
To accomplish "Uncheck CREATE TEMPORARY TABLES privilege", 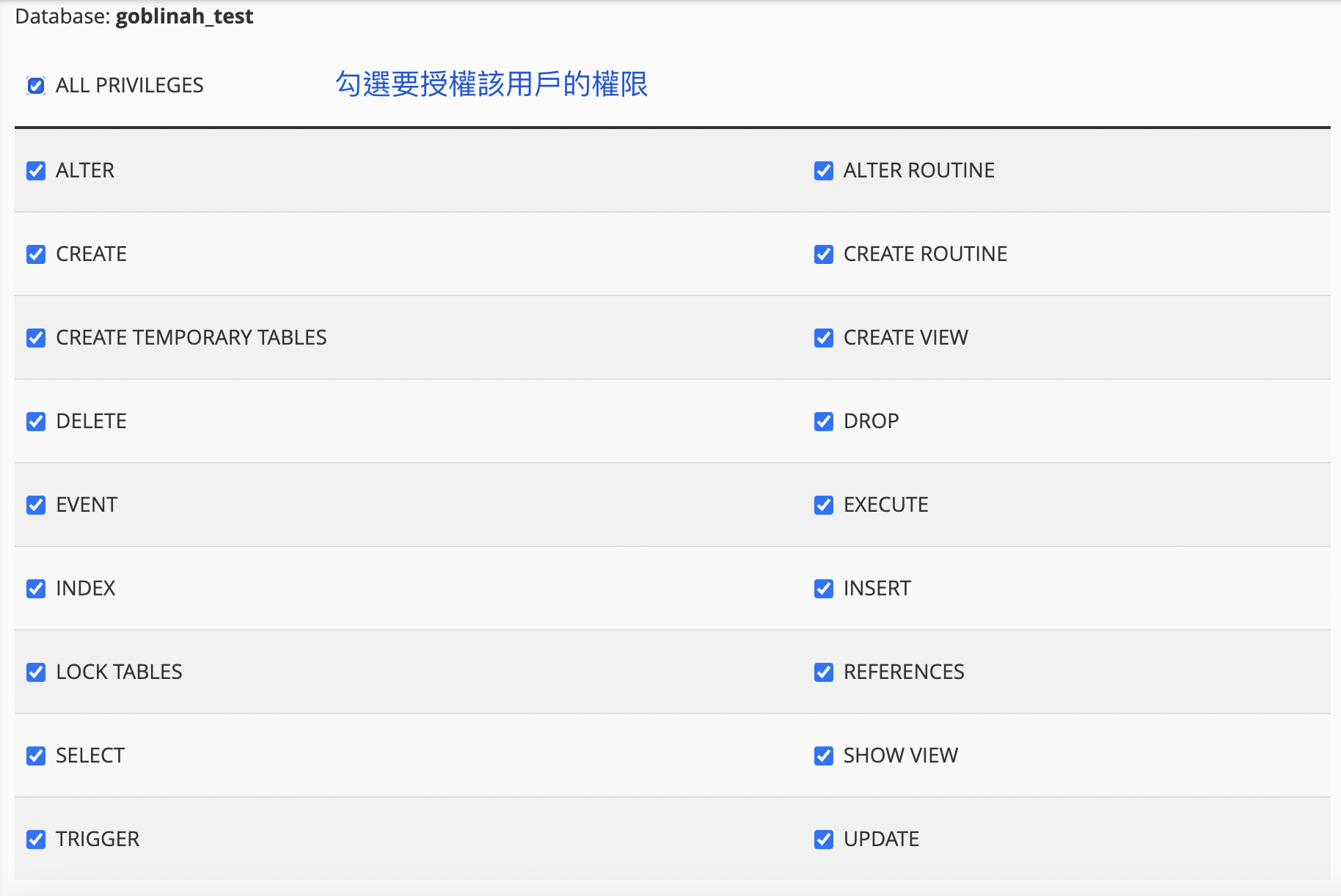I will tap(35, 338).
